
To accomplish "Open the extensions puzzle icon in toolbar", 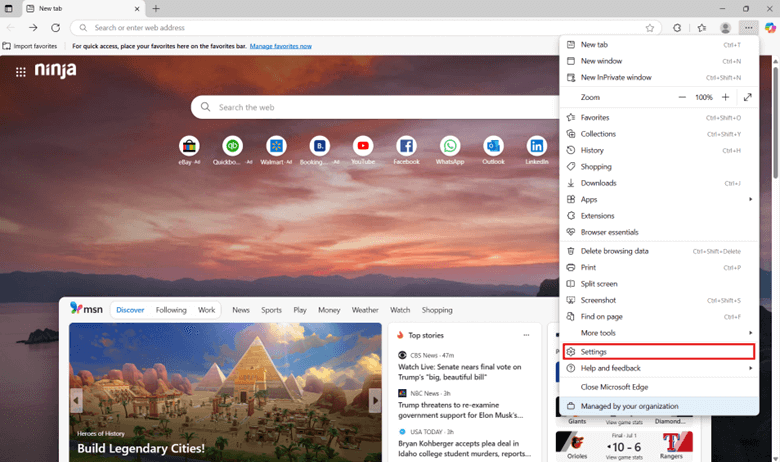I will (677, 28).
